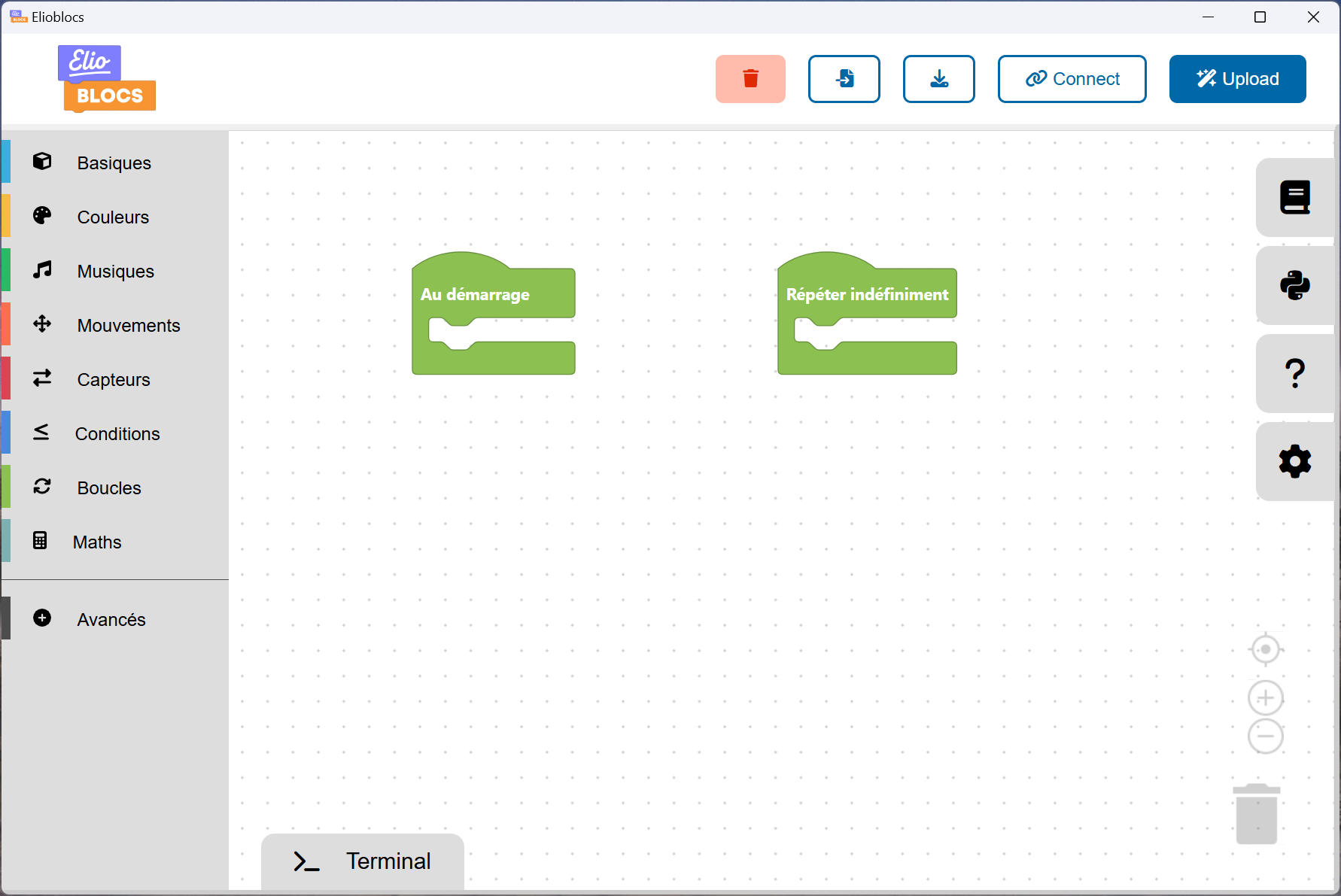Open the Boucles block category
1341x896 pixels.
tap(109, 488)
